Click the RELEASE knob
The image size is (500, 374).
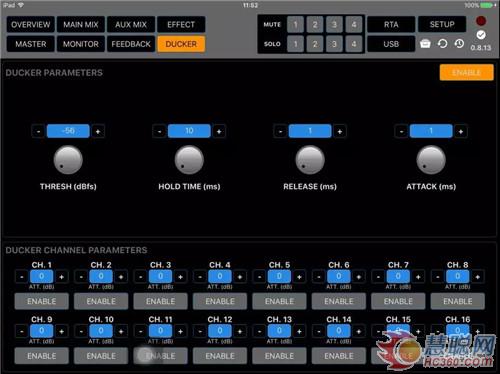310,160
